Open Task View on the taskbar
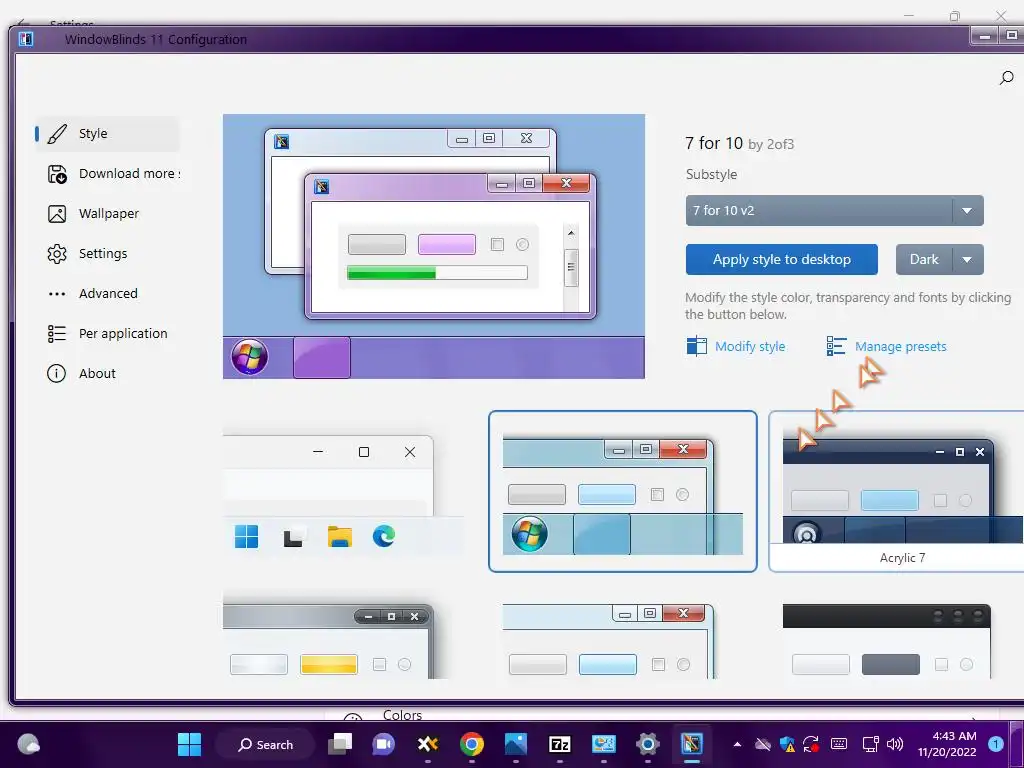The image size is (1024, 768). tap(340, 744)
